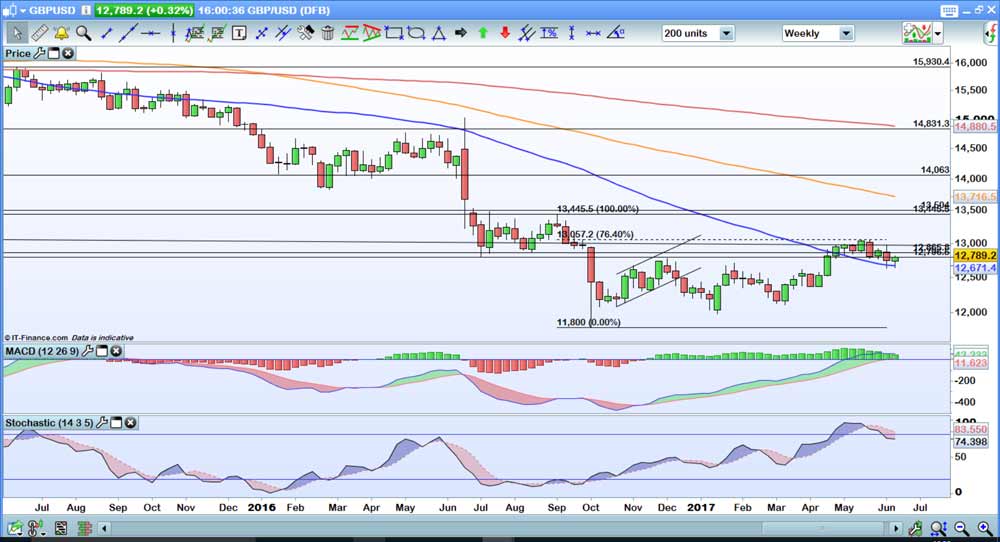
Task: Select the extended trend line tool
Action: pos(128,33)
